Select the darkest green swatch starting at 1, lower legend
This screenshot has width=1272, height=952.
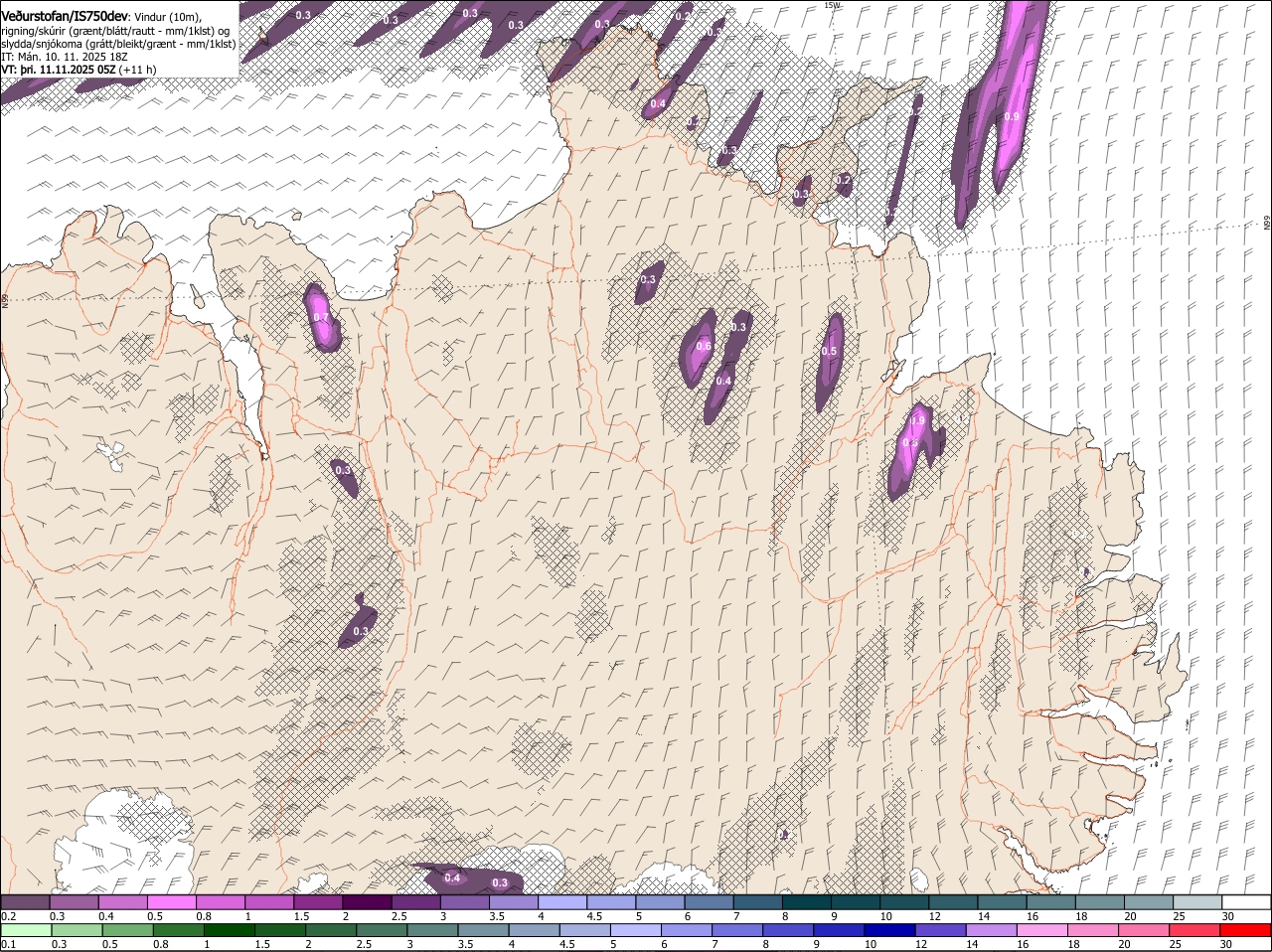coord(229,930)
